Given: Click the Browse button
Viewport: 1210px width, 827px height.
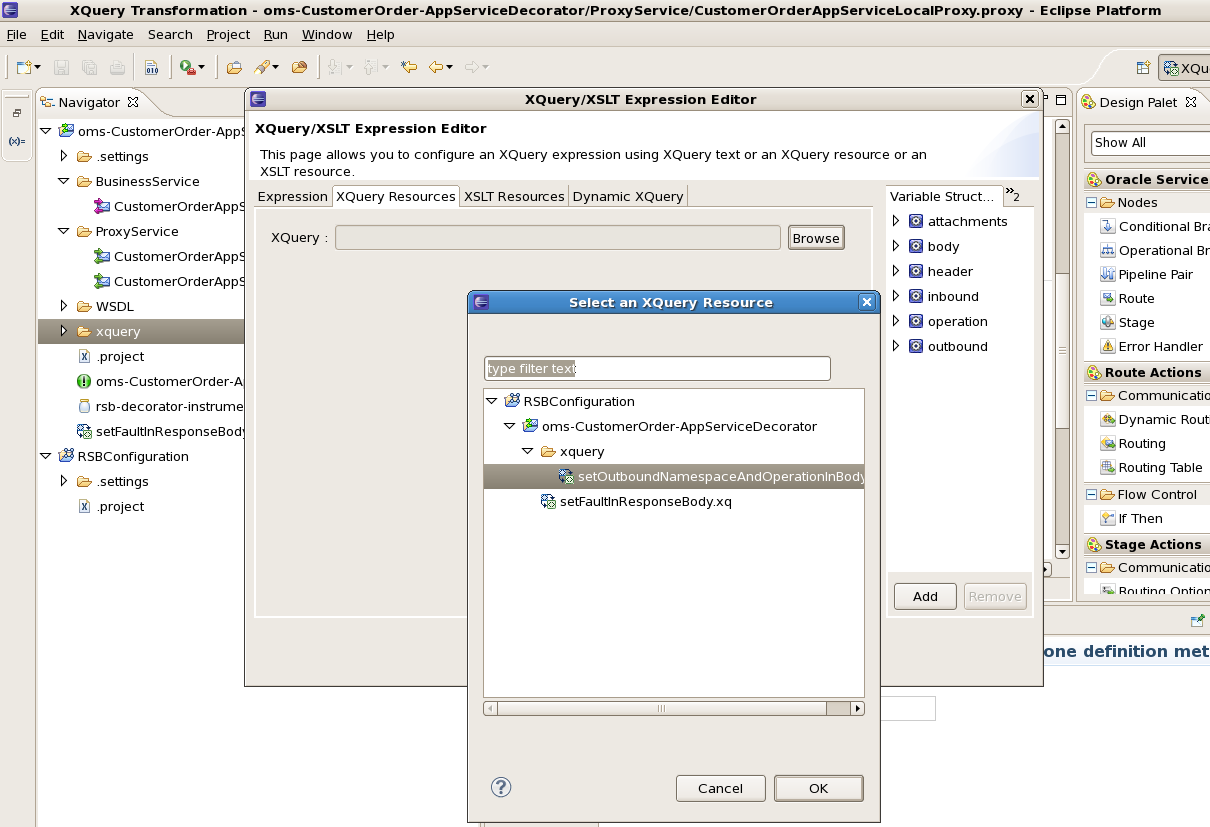Looking at the screenshot, I should [816, 238].
